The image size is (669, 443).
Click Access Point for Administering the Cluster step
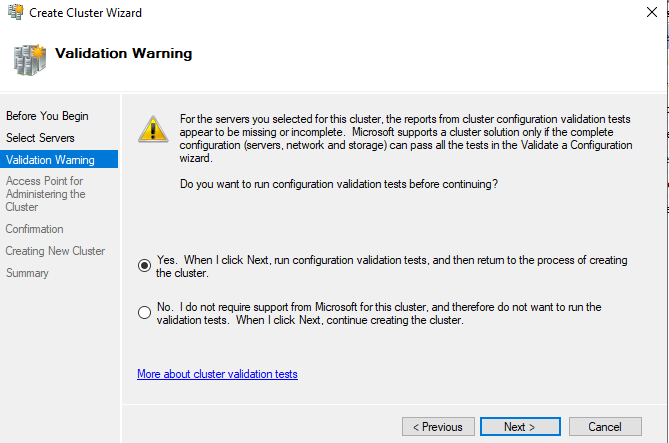pos(45,194)
